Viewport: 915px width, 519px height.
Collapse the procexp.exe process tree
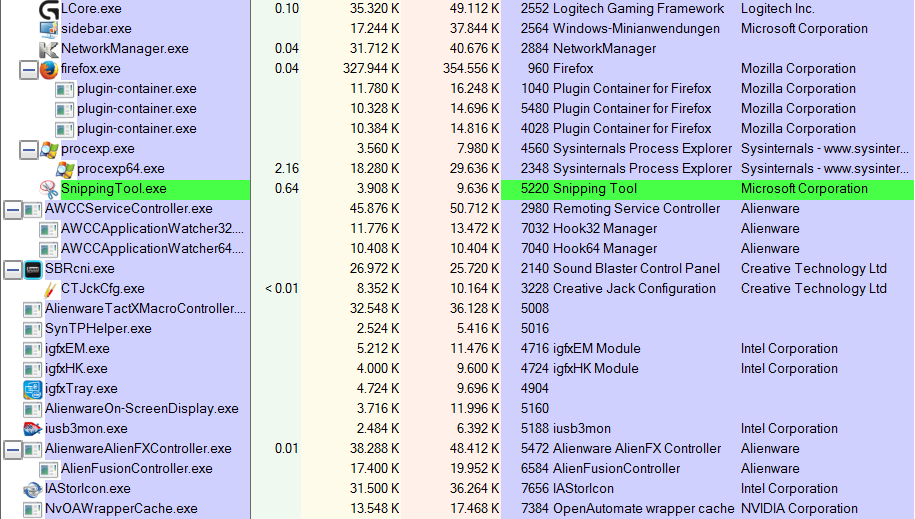[28, 149]
